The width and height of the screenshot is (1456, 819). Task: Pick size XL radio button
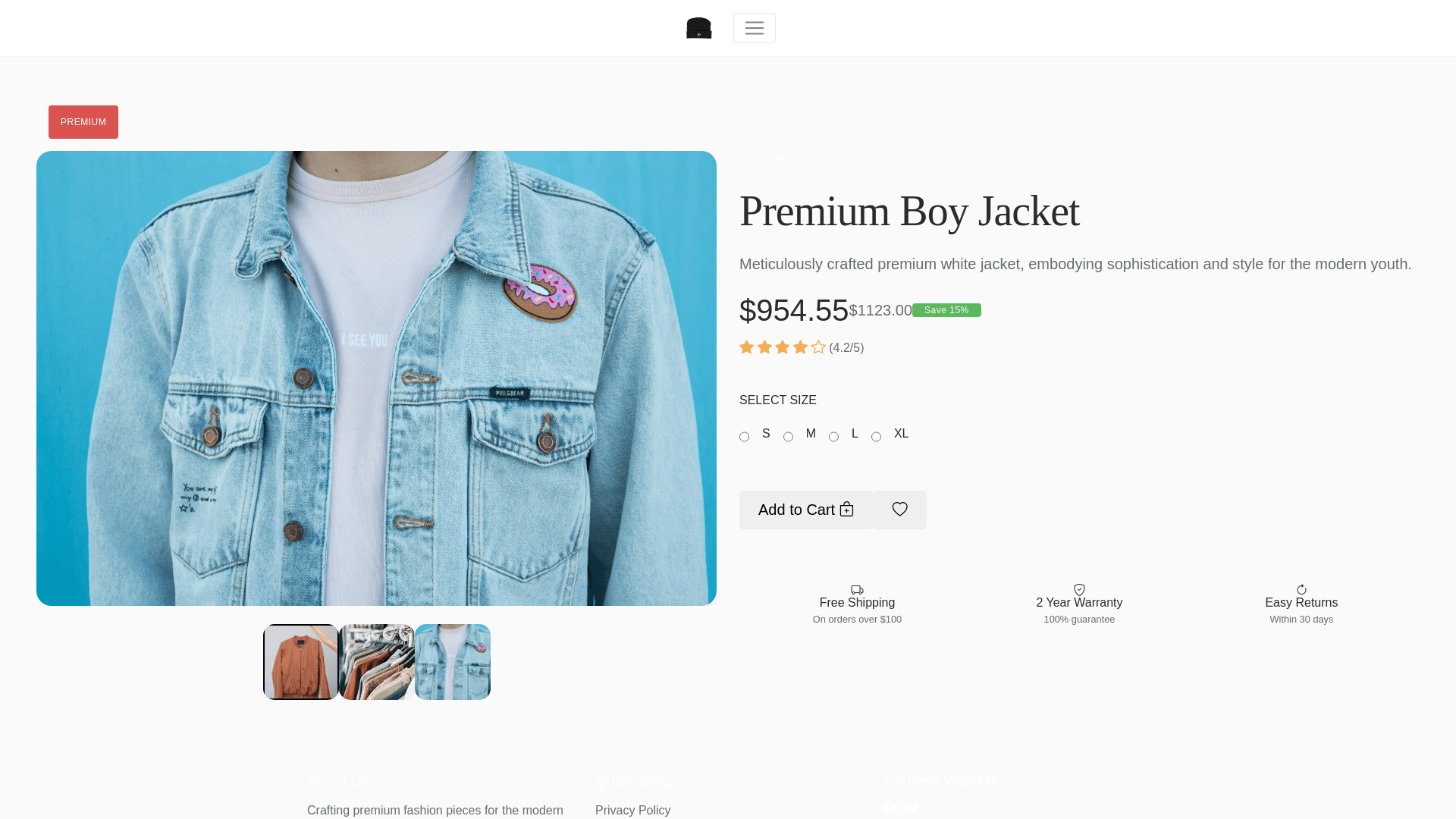[x=876, y=437]
